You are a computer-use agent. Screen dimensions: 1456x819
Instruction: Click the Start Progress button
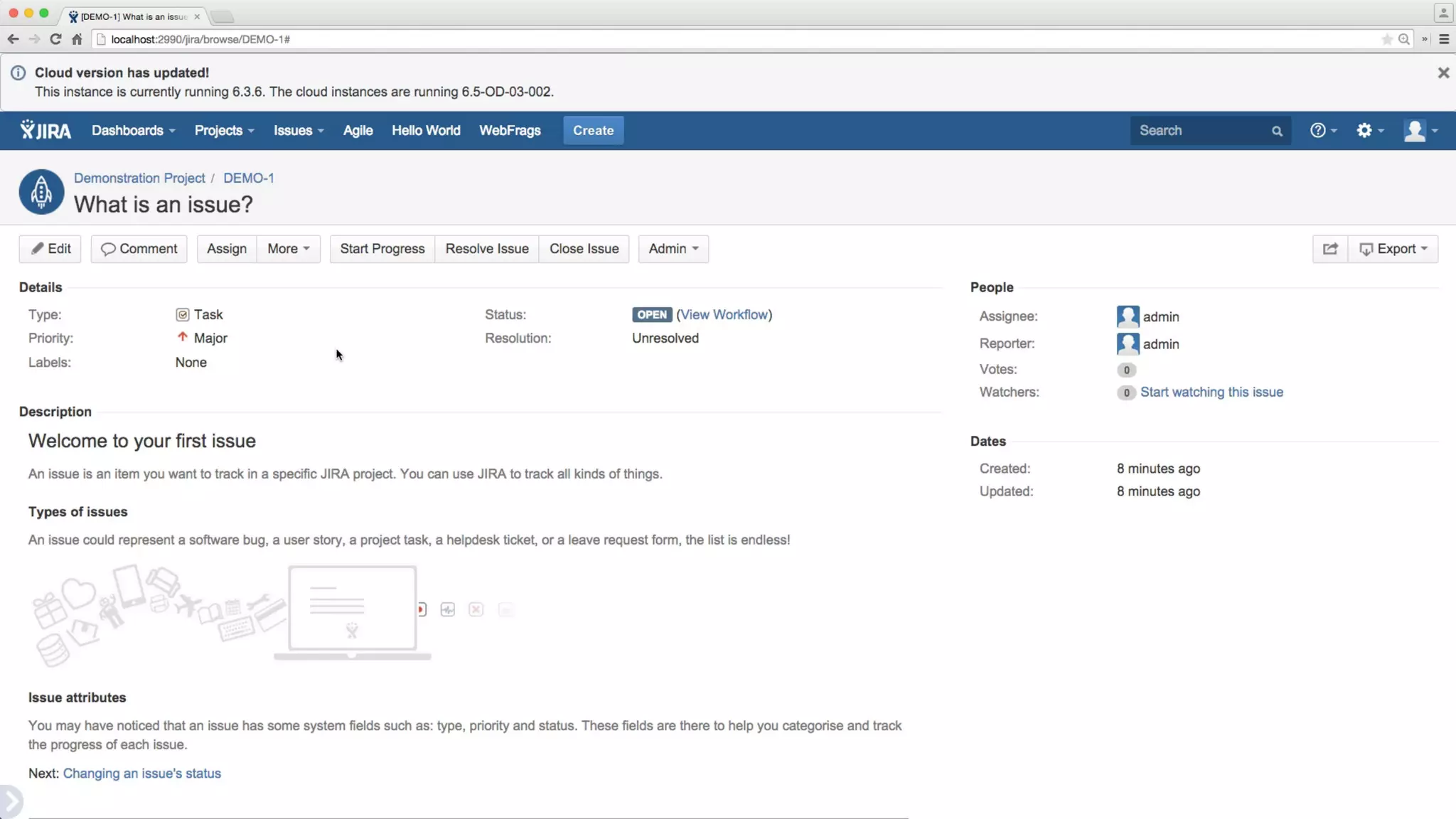click(382, 249)
